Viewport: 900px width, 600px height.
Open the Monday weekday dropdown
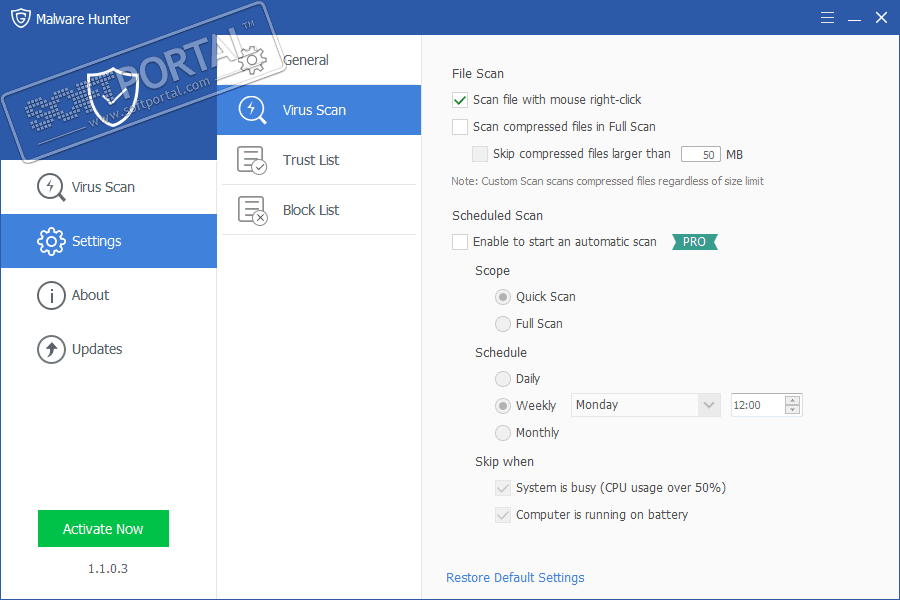[x=646, y=405]
